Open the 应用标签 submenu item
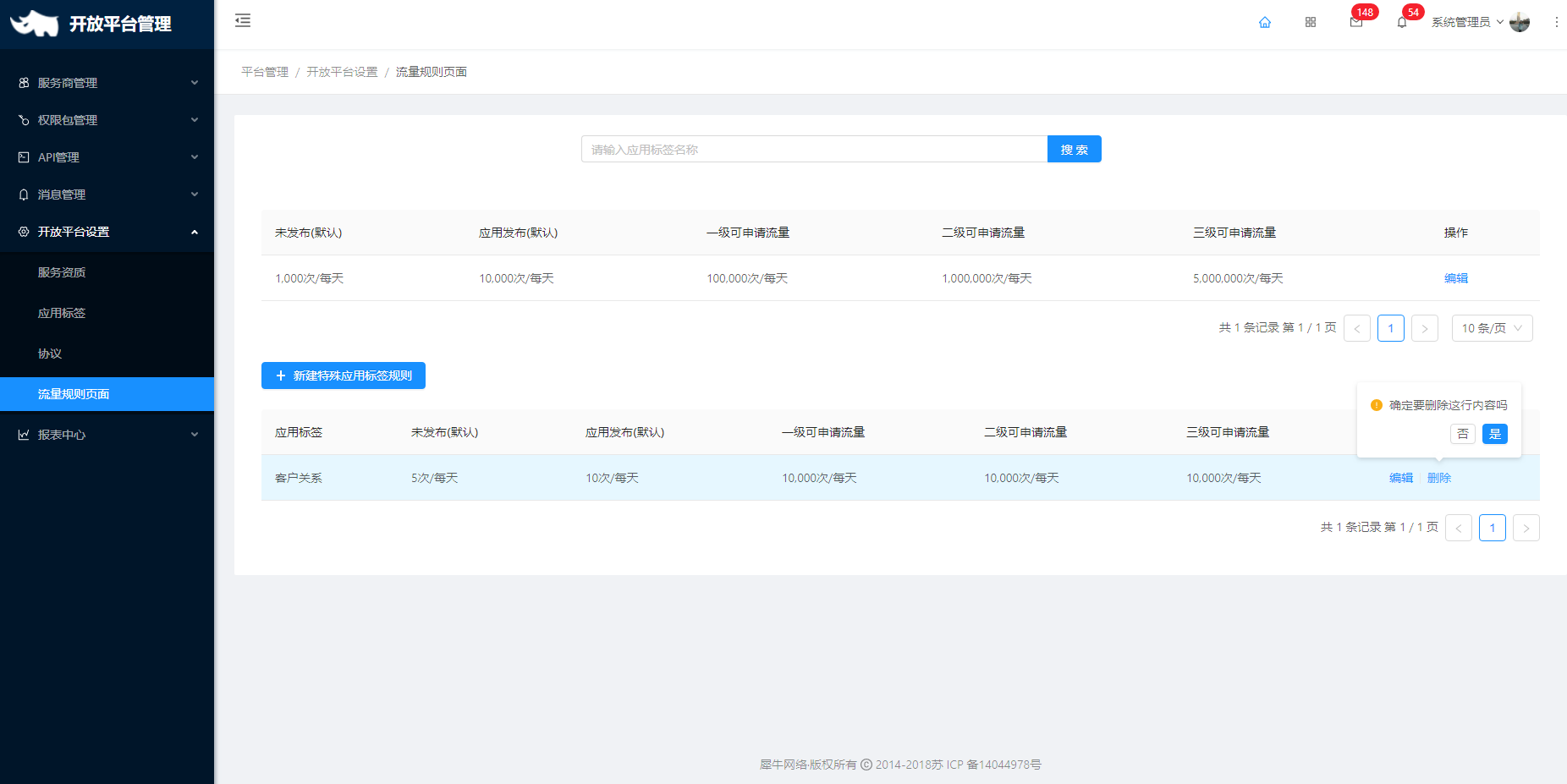 (107, 313)
